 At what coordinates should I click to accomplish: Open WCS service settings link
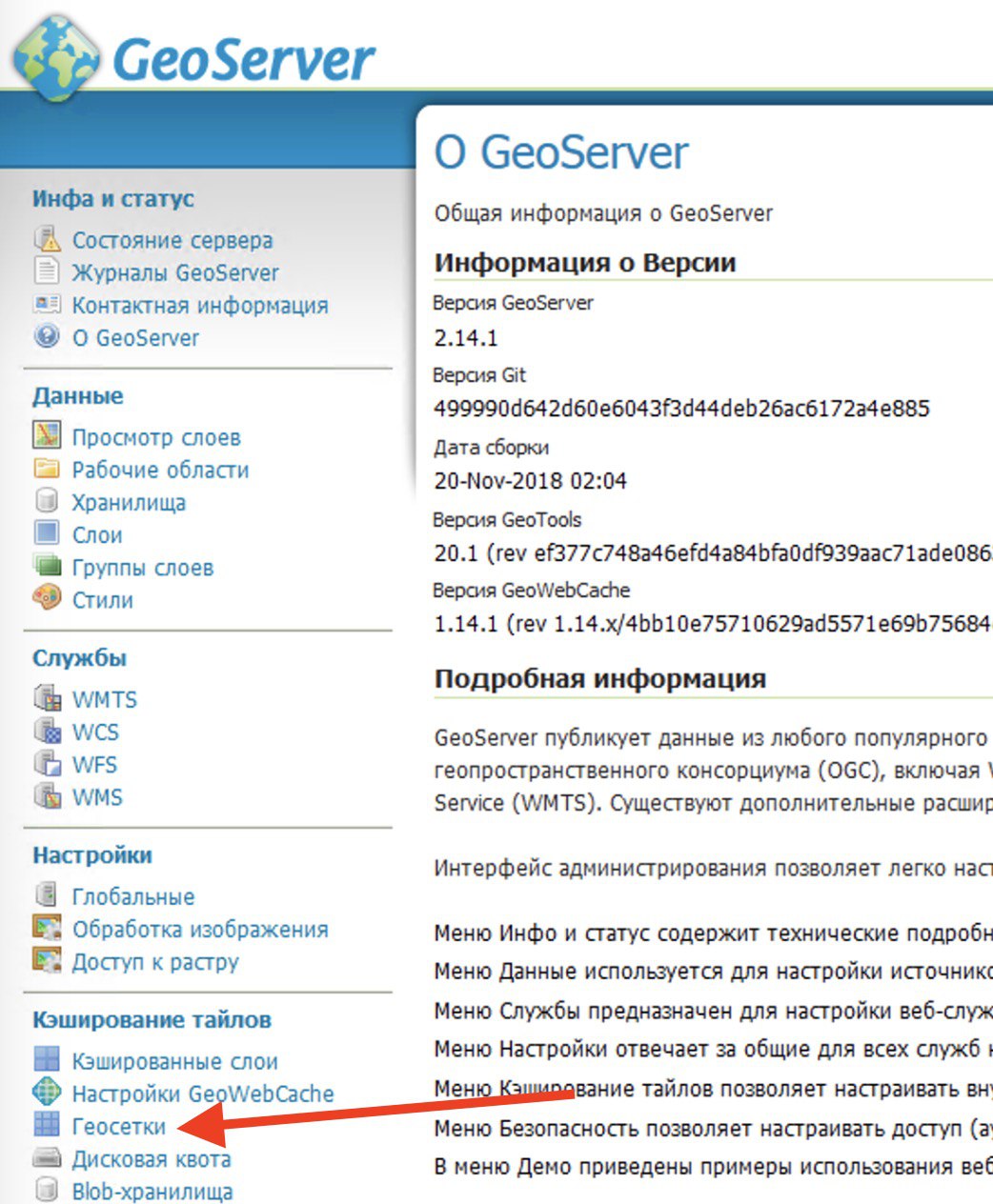point(96,732)
